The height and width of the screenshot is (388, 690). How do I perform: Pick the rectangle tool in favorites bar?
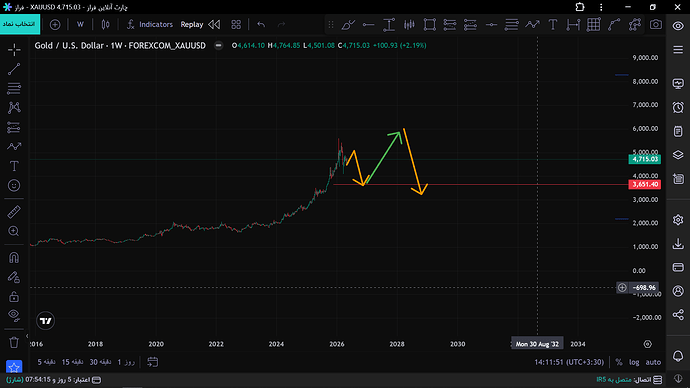pyautogui.click(x=429, y=25)
